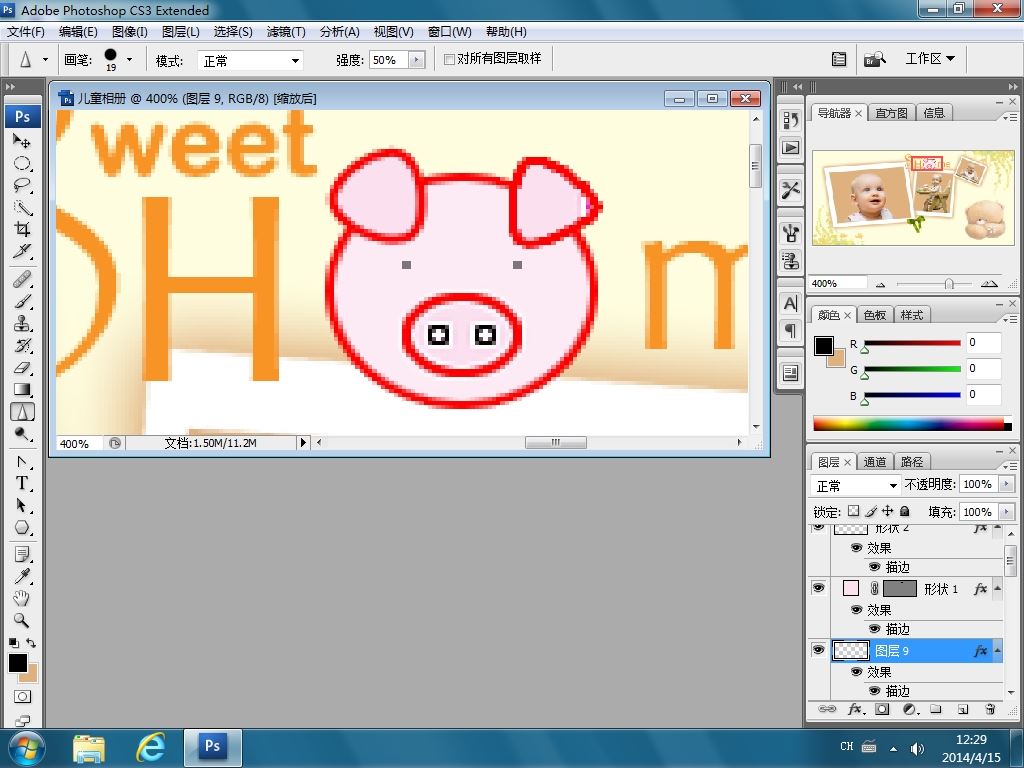Open layer blend mode dropdown

pyautogui.click(x=856, y=485)
